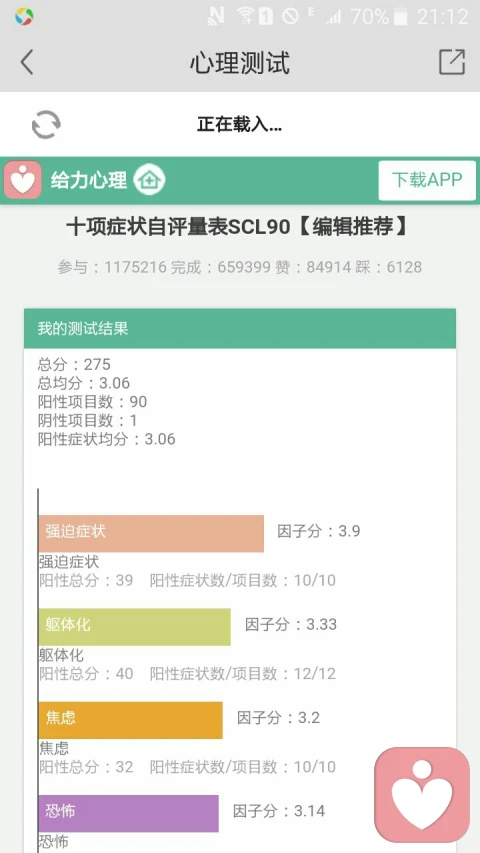Click the 下载APP button

pyautogui.click(x=427, y=180)
